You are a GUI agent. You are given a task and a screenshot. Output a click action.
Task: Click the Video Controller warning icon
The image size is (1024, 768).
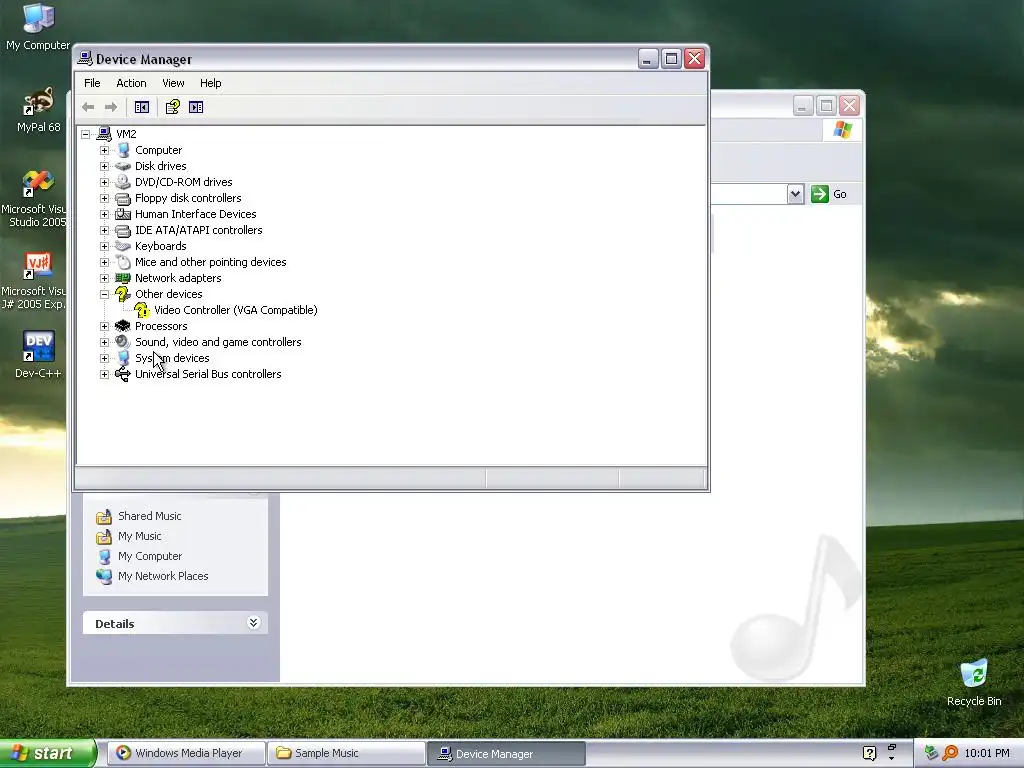click(x=142, y=310)
